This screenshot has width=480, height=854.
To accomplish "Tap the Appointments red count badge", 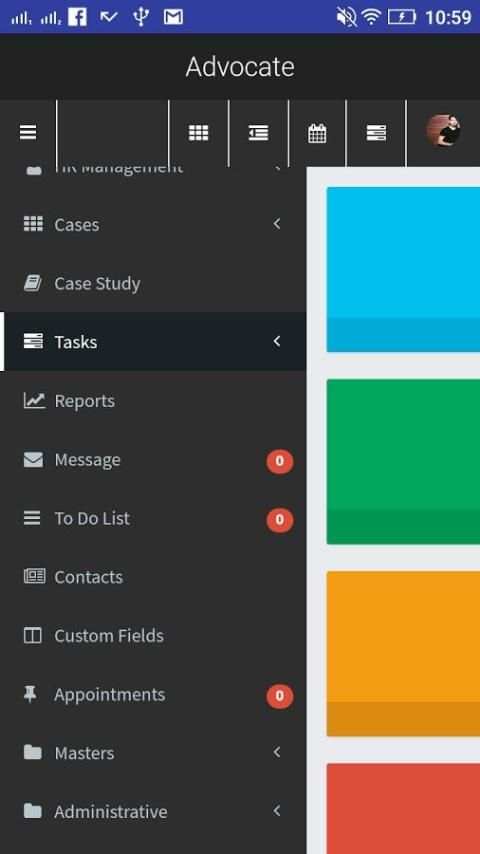I will pyautogui.click(x=280, y=696).
